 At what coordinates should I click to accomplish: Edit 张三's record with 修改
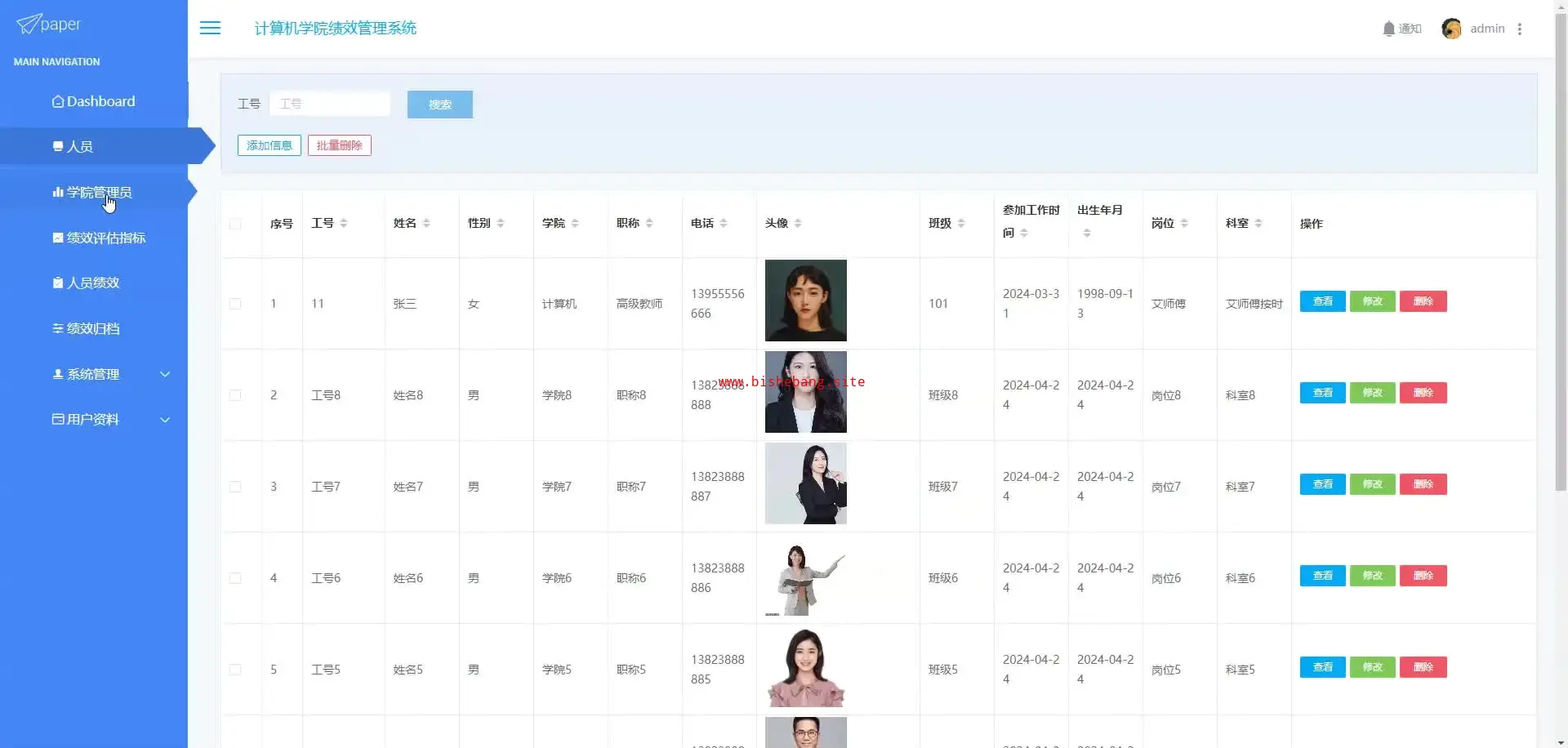click(1373, 301)
